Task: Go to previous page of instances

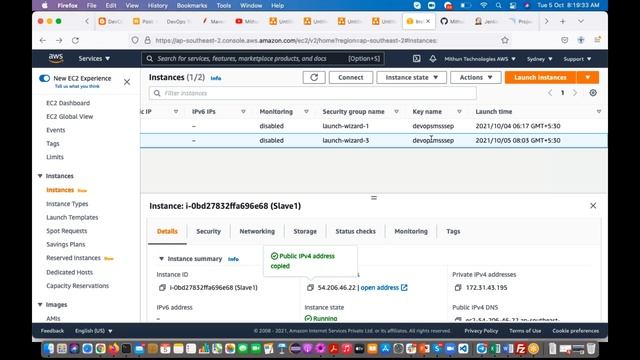Action: [550, 93]
